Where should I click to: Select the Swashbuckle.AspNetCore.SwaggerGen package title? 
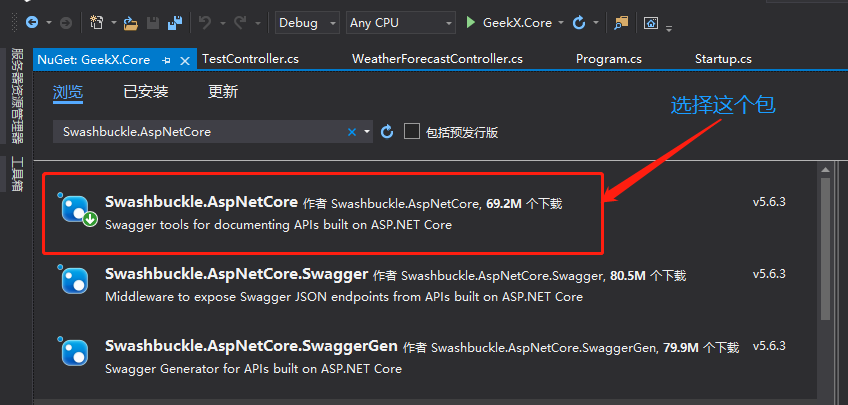[x=251, y=345]
